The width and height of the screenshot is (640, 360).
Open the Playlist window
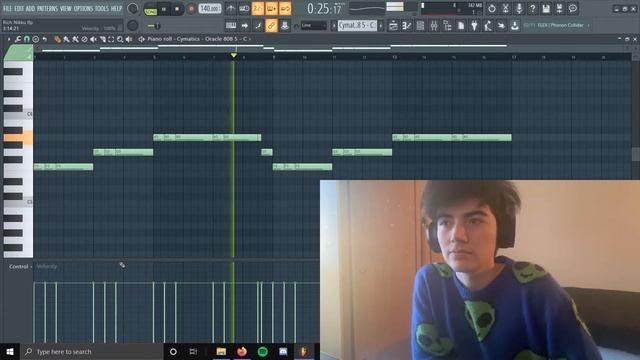click(x=393, y=26)
